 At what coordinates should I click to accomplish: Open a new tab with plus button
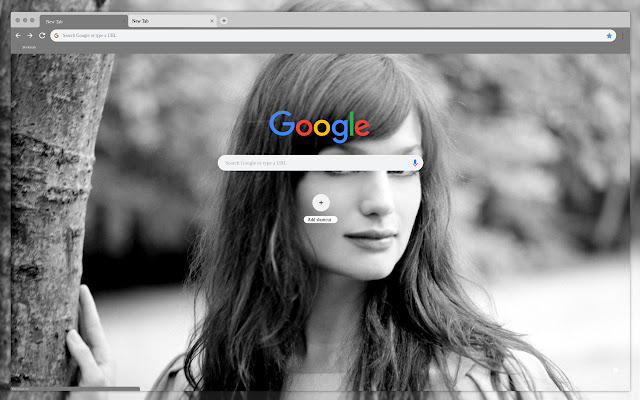point(224,21)
